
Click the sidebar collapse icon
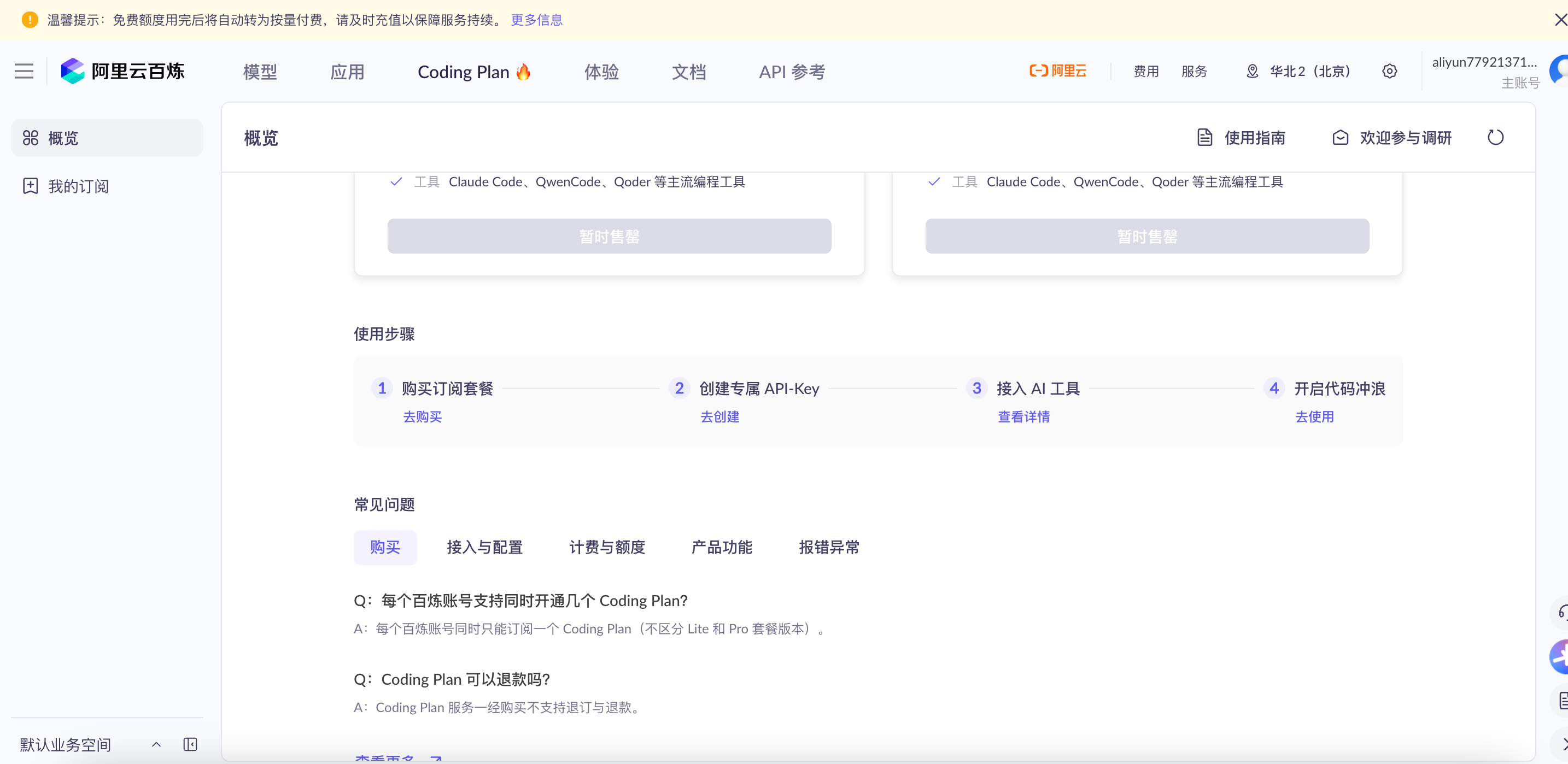[190, 744]
